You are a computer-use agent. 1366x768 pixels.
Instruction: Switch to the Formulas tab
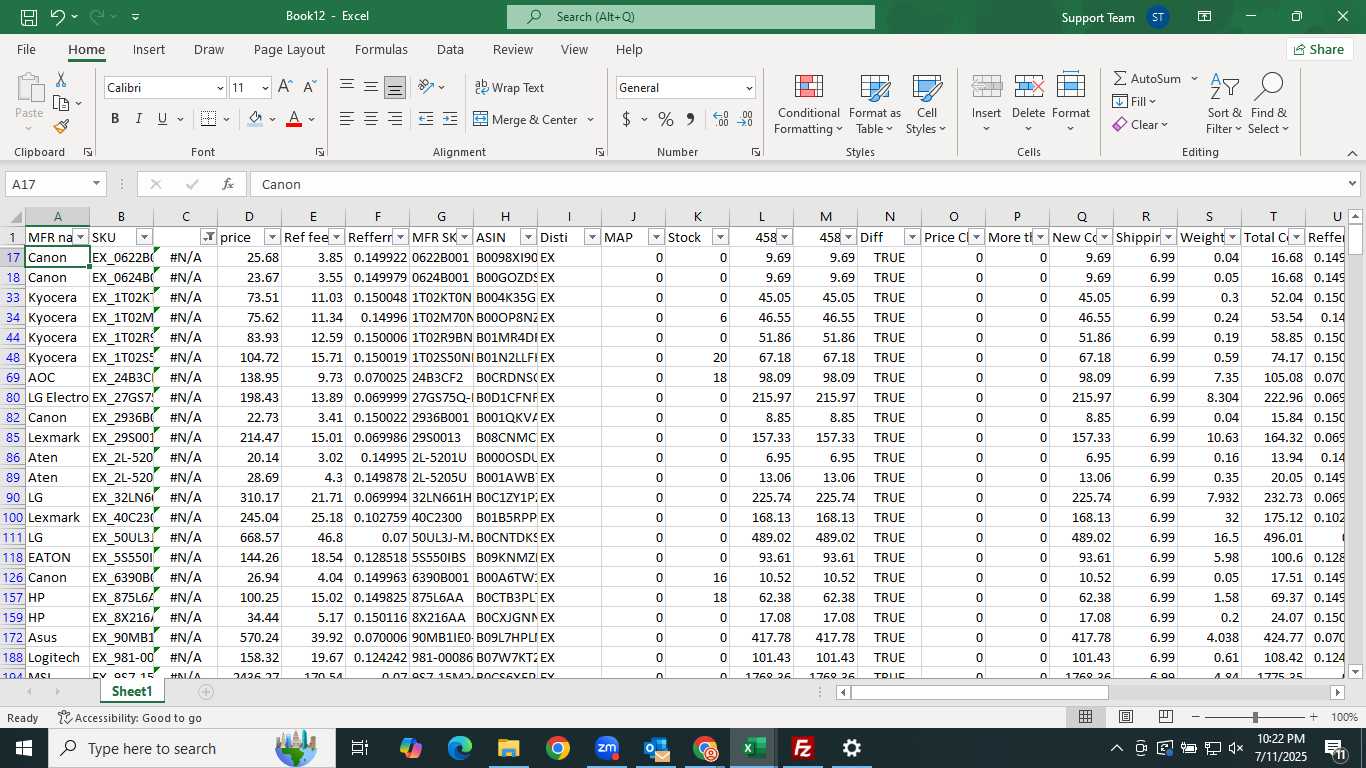click(x=381, y=49)
